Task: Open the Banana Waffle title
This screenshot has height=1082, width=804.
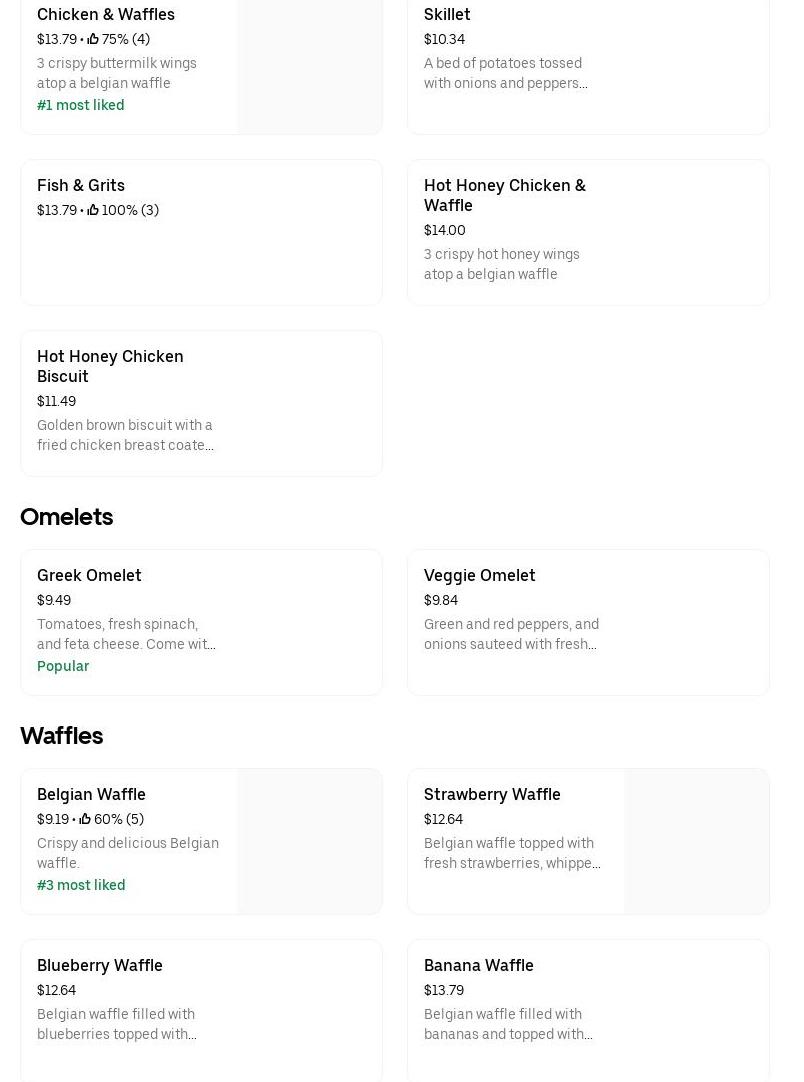Action: [x=478, y=966]
